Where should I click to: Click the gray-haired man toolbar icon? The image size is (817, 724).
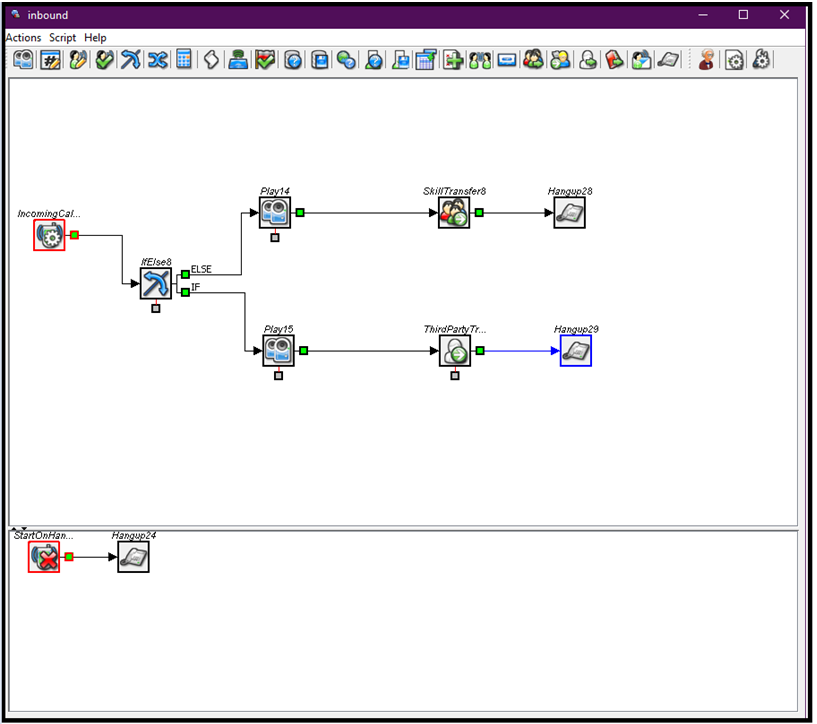point(707,60)
